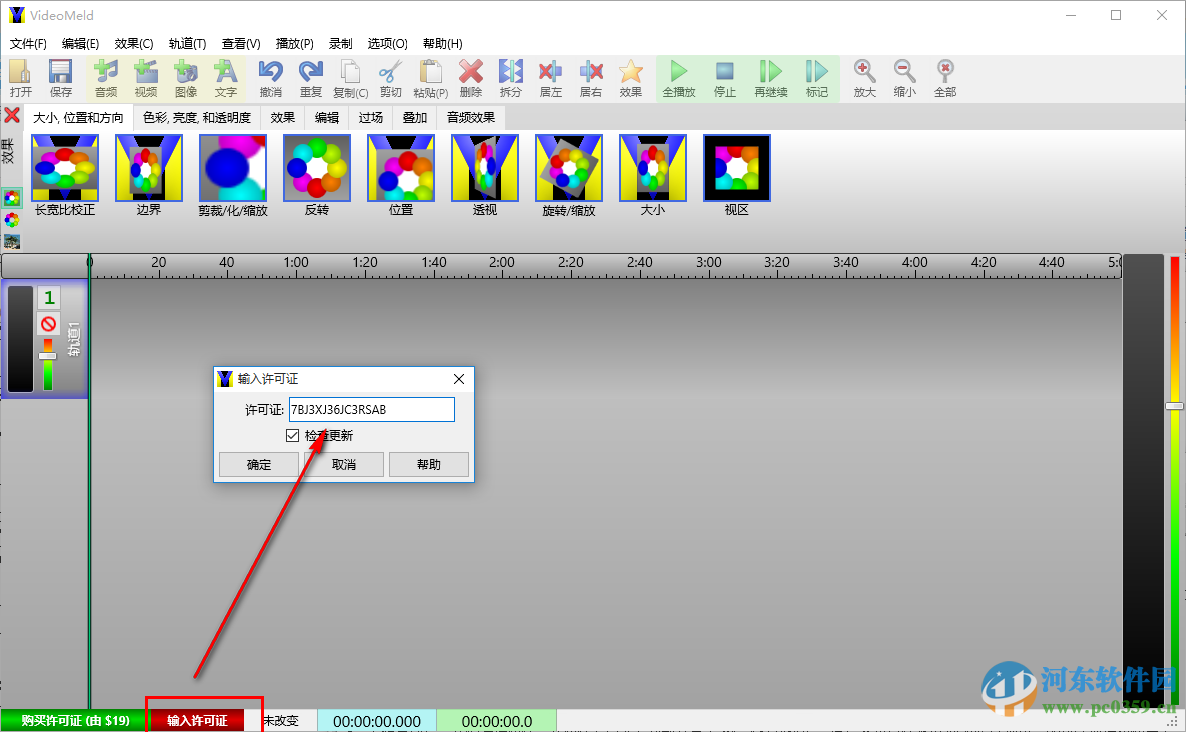Click the Undo (撤消) icon

[x=270, y=78]
